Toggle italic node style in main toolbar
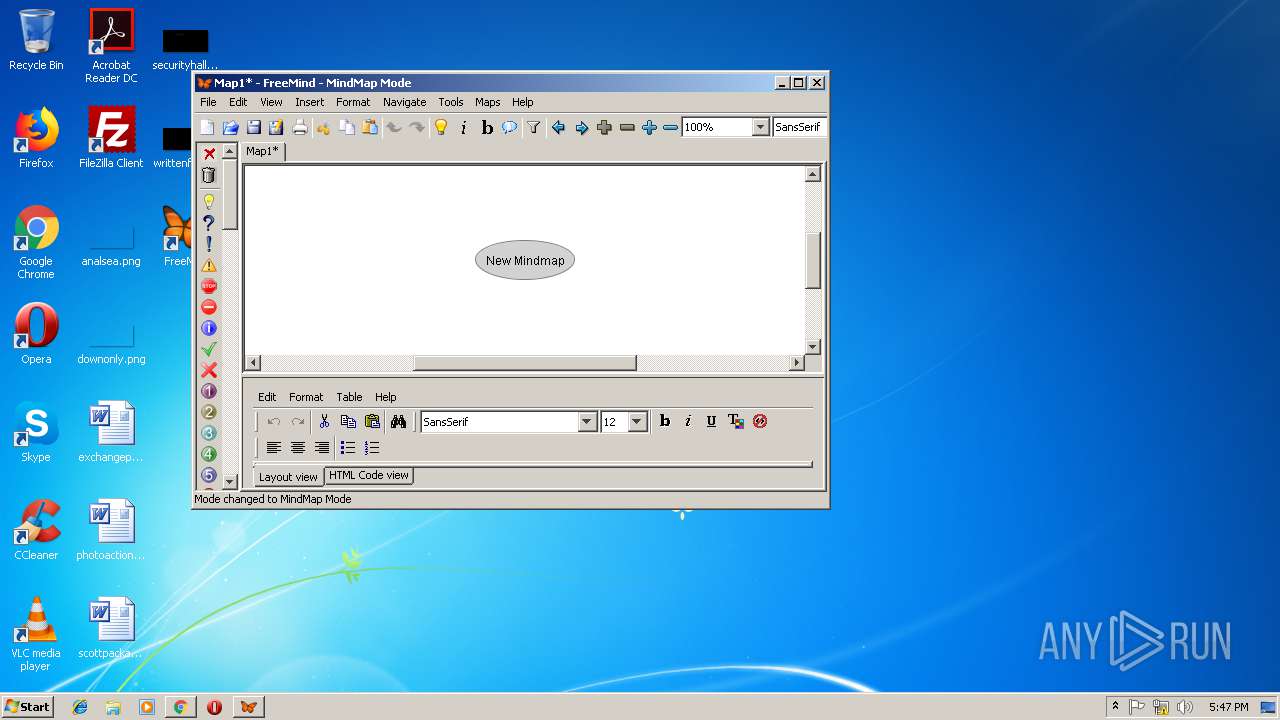Screen dimensions: 1280x720 click(x=463, y=127)
